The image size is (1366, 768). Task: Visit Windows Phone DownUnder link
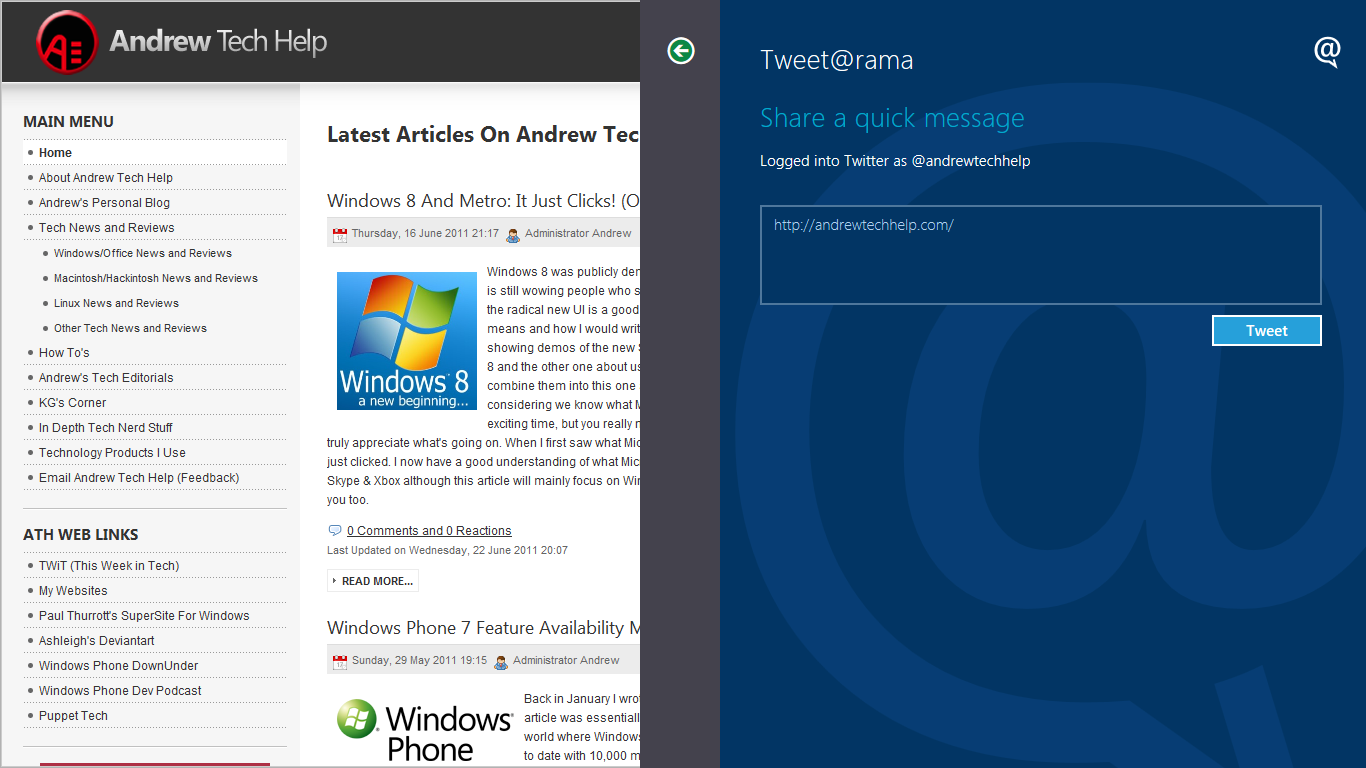point(118,666)
